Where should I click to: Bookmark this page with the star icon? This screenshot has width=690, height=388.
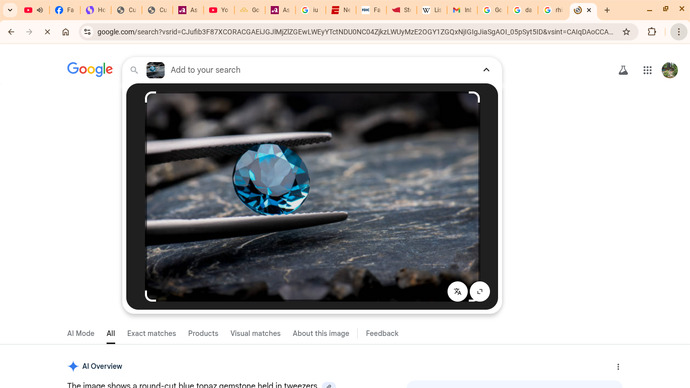tap(626, 32)
